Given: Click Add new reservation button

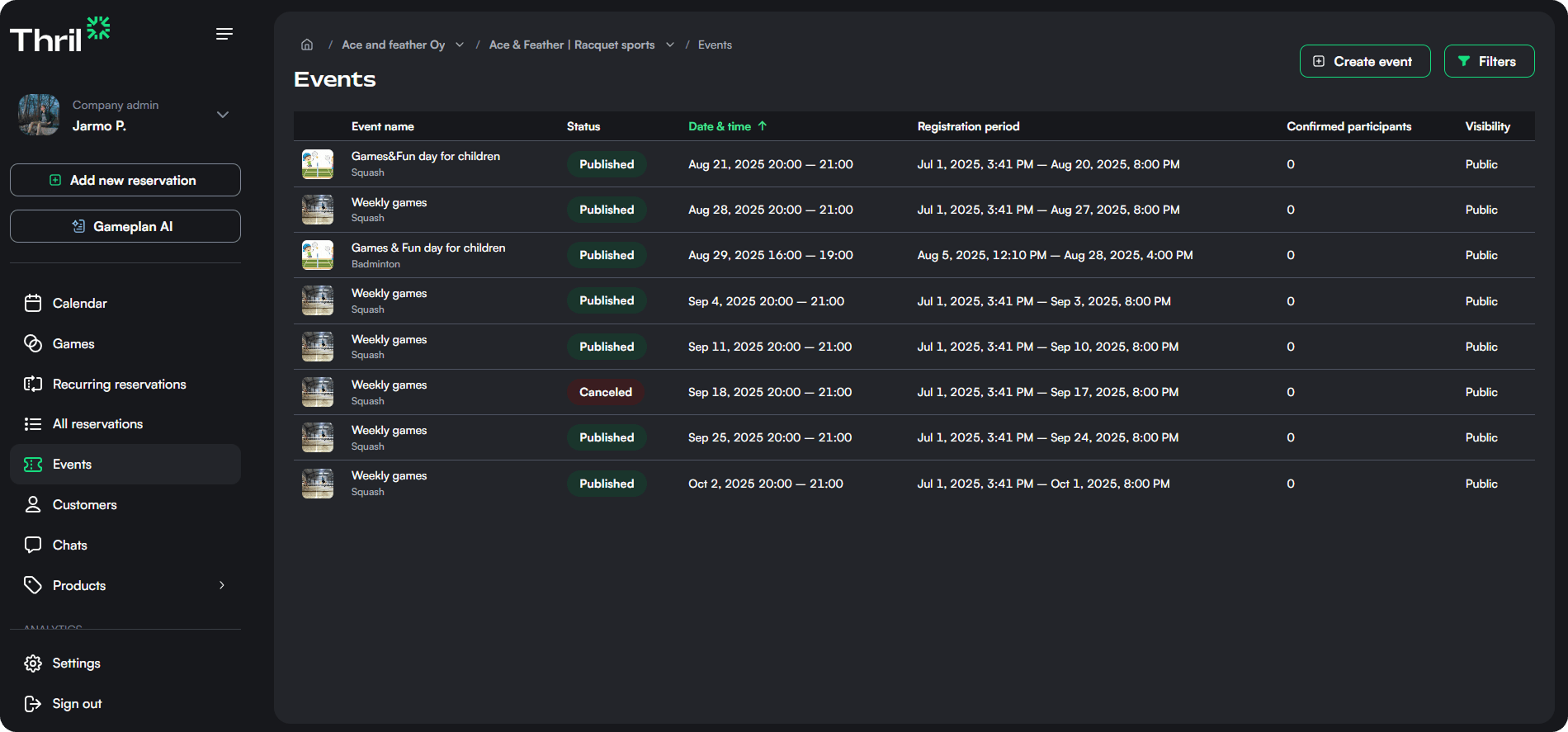Looking at the screenshot, I should click(x=125, y=180).
